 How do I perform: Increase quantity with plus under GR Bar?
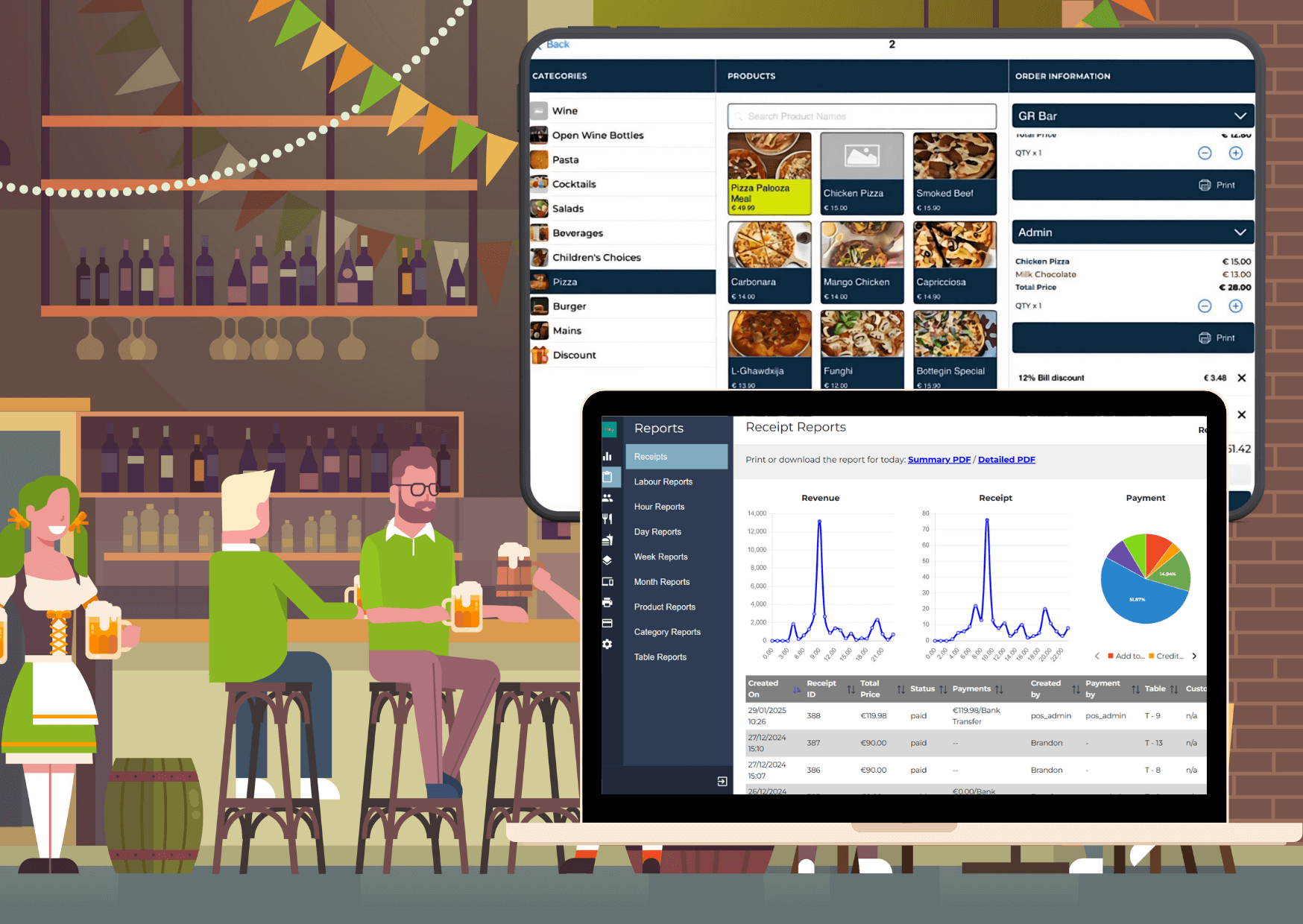pos(1236,153)
